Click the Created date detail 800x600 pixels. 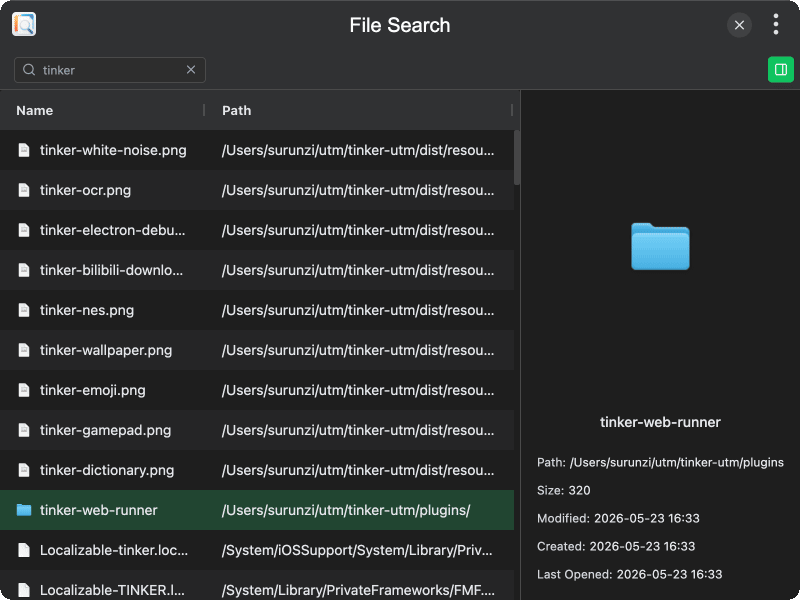616,546
